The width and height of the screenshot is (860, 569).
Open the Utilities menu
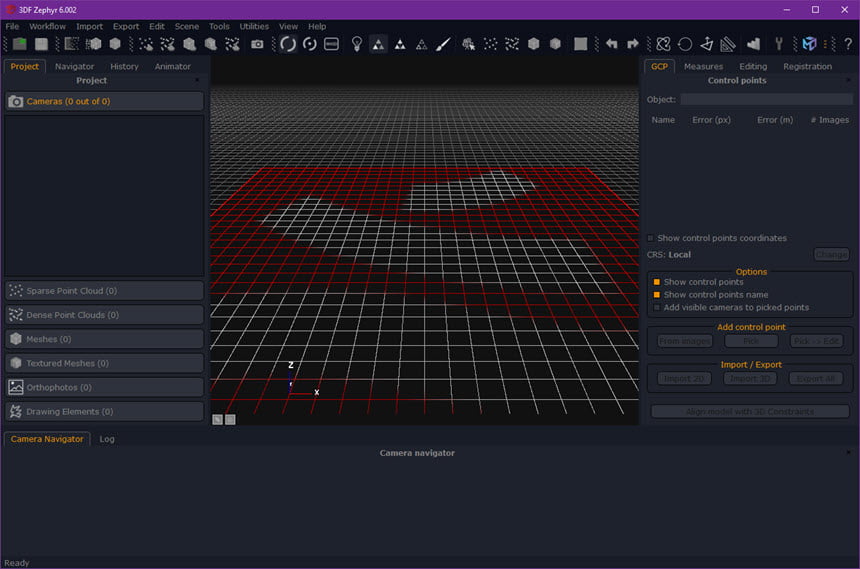[x=254, y=26]
